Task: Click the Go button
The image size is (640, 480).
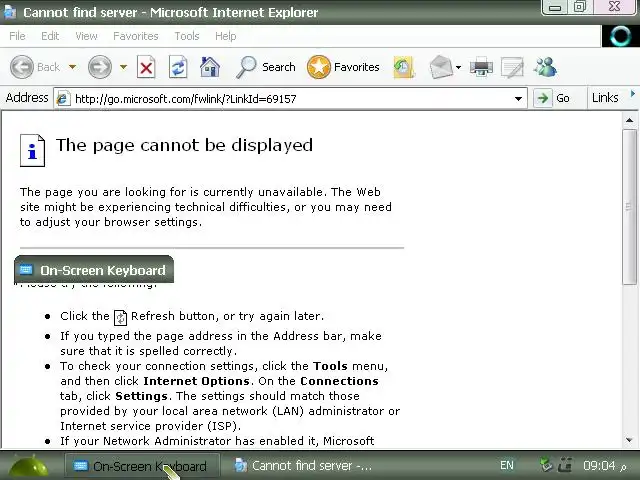Action: [553, 98]
